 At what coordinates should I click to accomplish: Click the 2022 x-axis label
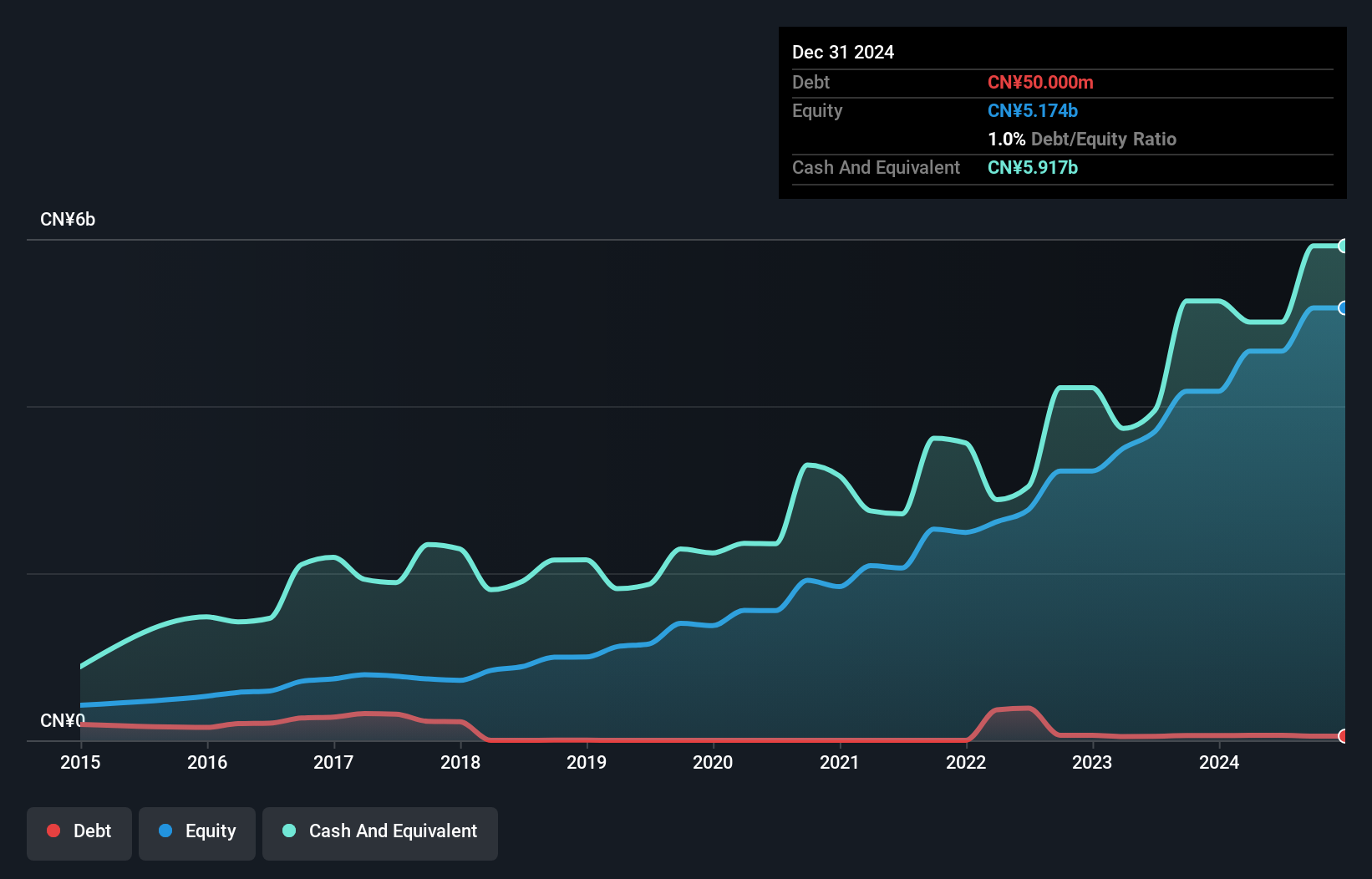pos(966,762)
